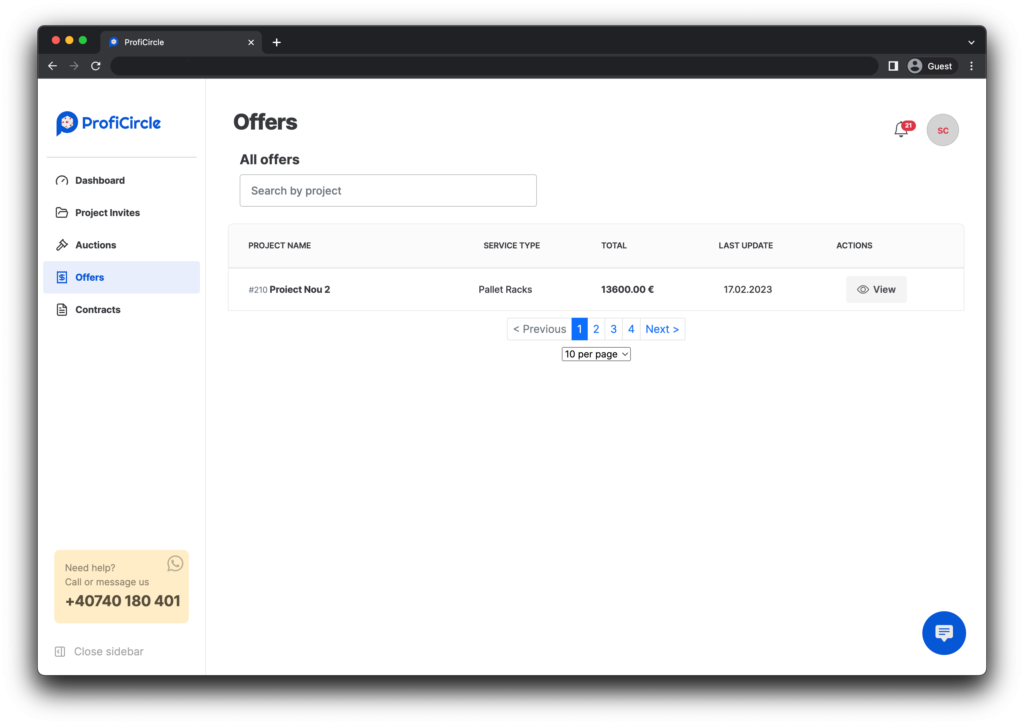Image resolution: width=1024 pixels, height=725 pixels.
Task: Click the Guest profile button
Action: click(x=931, y=66)
